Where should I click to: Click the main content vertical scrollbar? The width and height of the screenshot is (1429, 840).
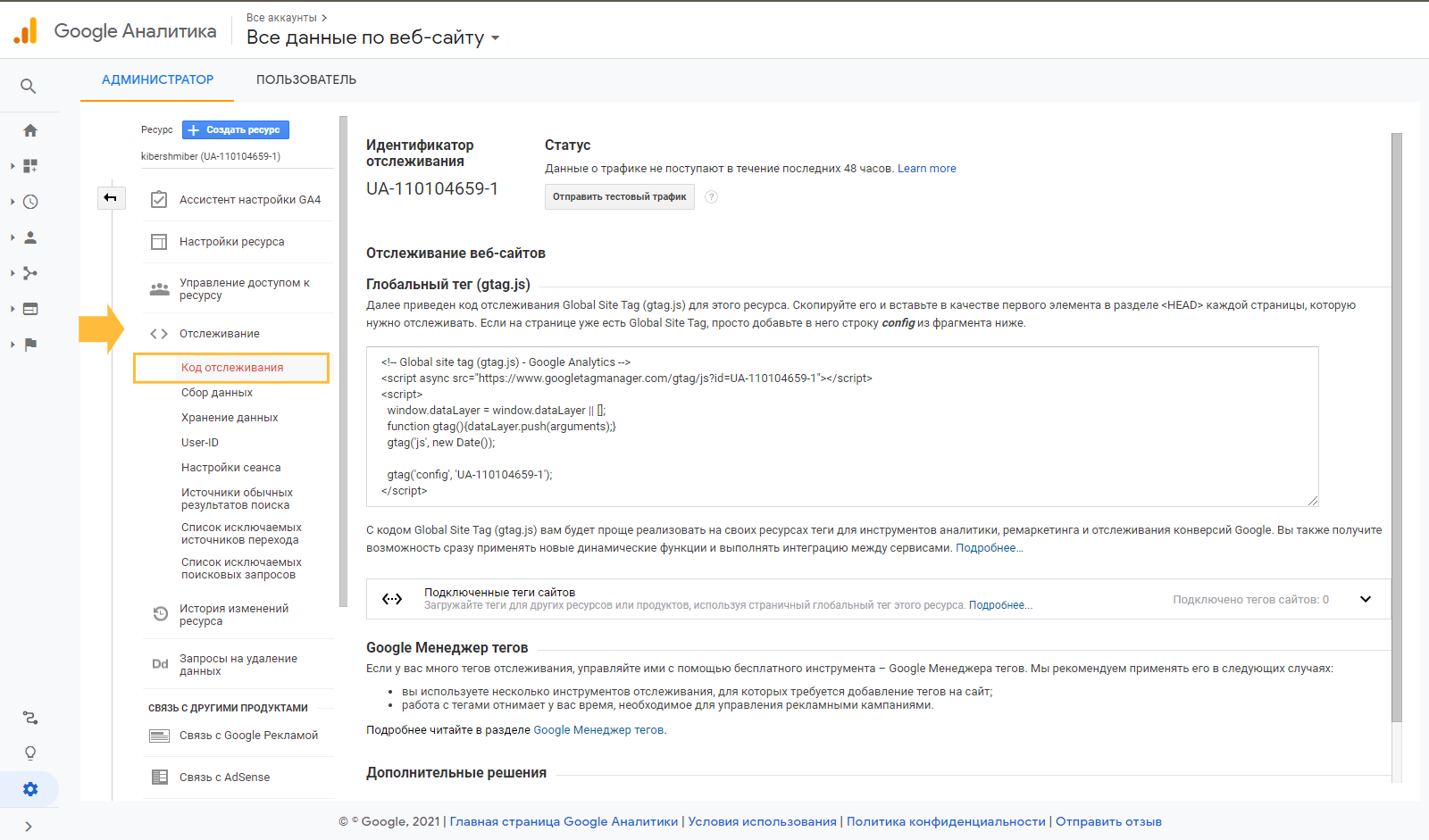(x=1397, y=427)
